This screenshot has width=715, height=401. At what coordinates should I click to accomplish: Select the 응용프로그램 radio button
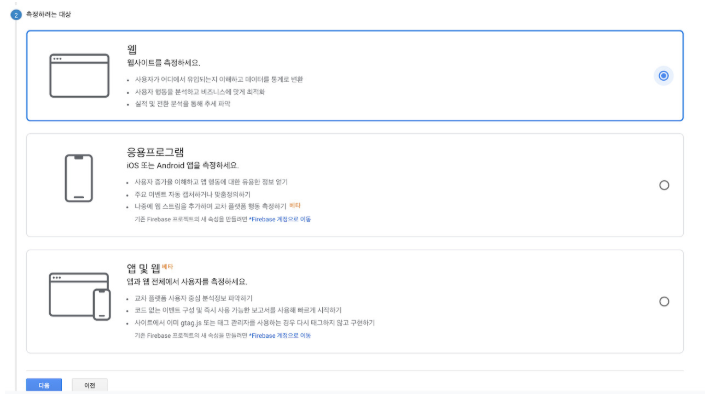click(x=664, y=185)
